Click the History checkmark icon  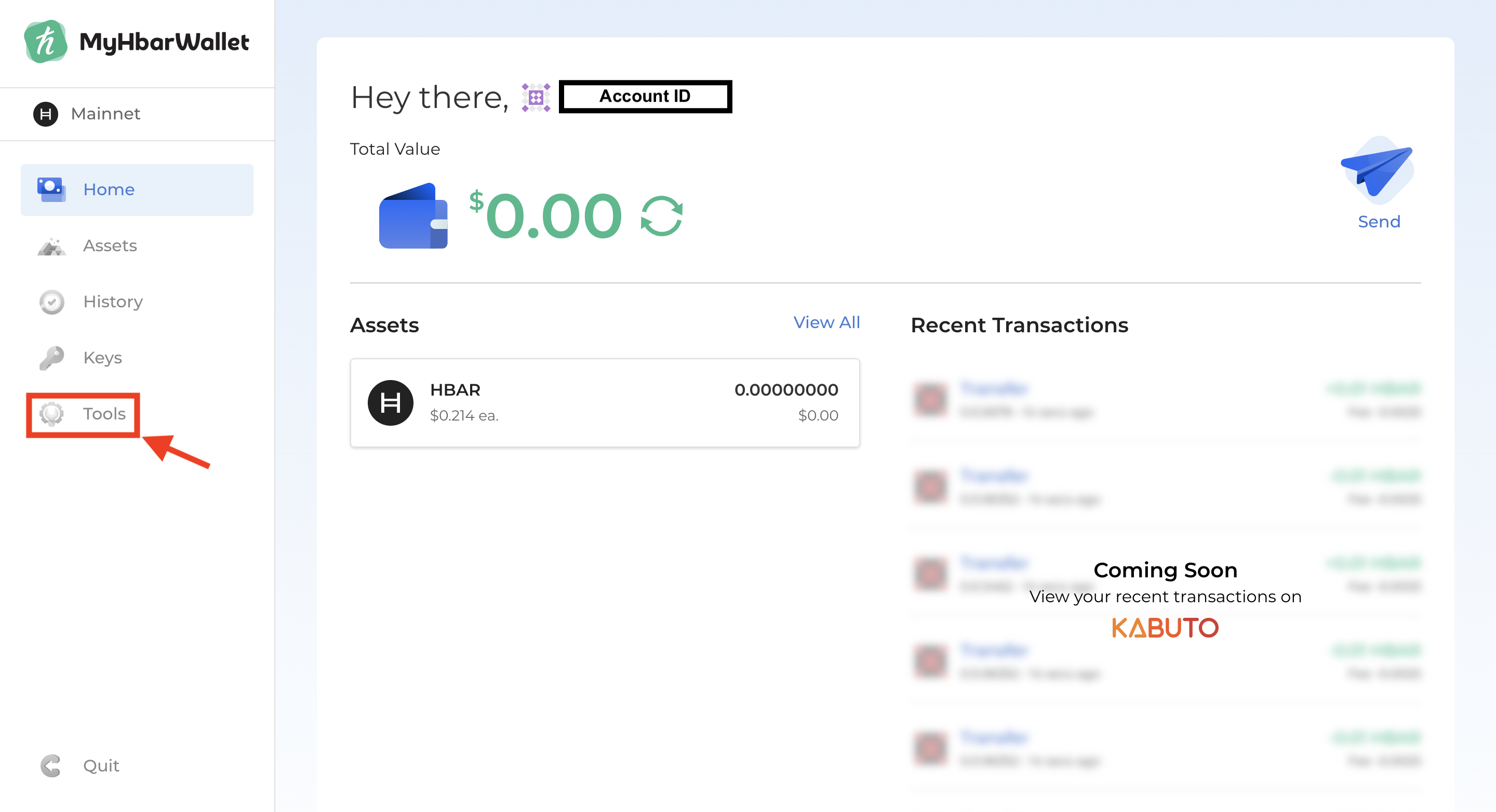pos(52,302)
